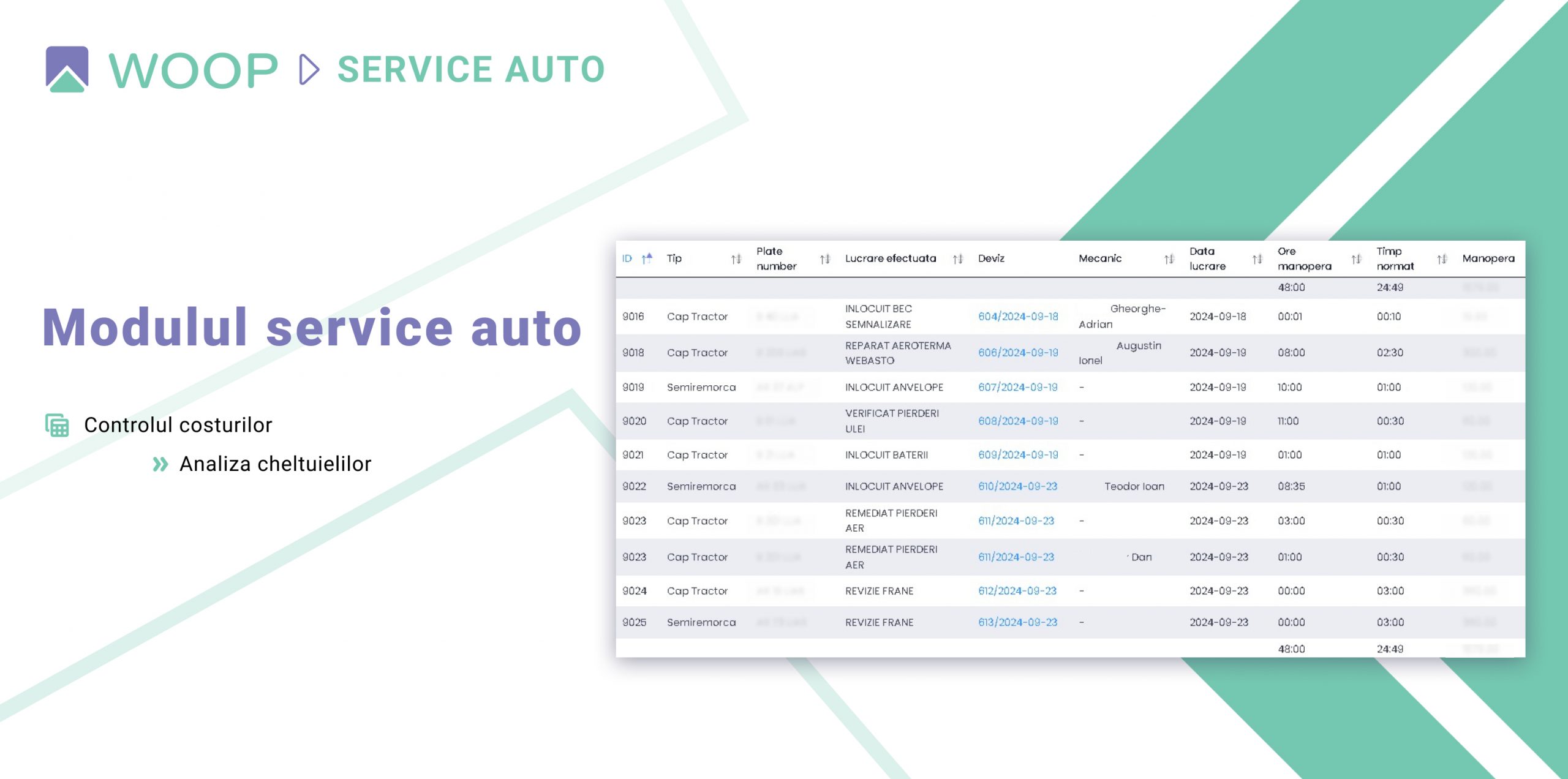Click mechanic Augustin Ionel cell
1568x779 pixels.
tap(1120, 353)
